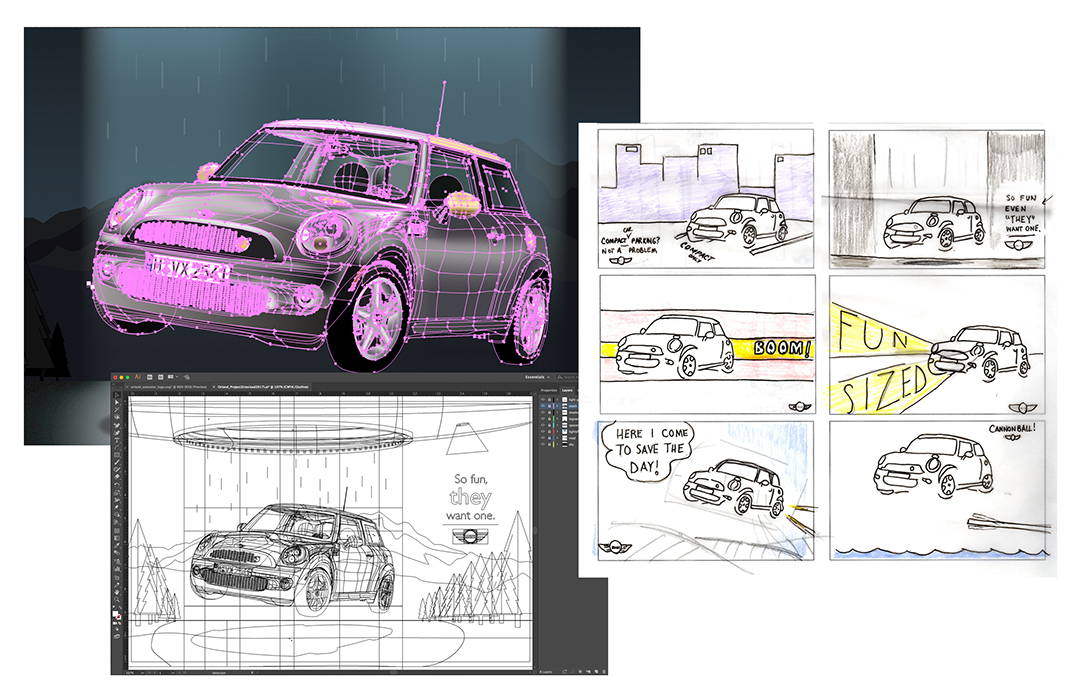Close the CMYK/Outline document tab

tap(214, 387)
